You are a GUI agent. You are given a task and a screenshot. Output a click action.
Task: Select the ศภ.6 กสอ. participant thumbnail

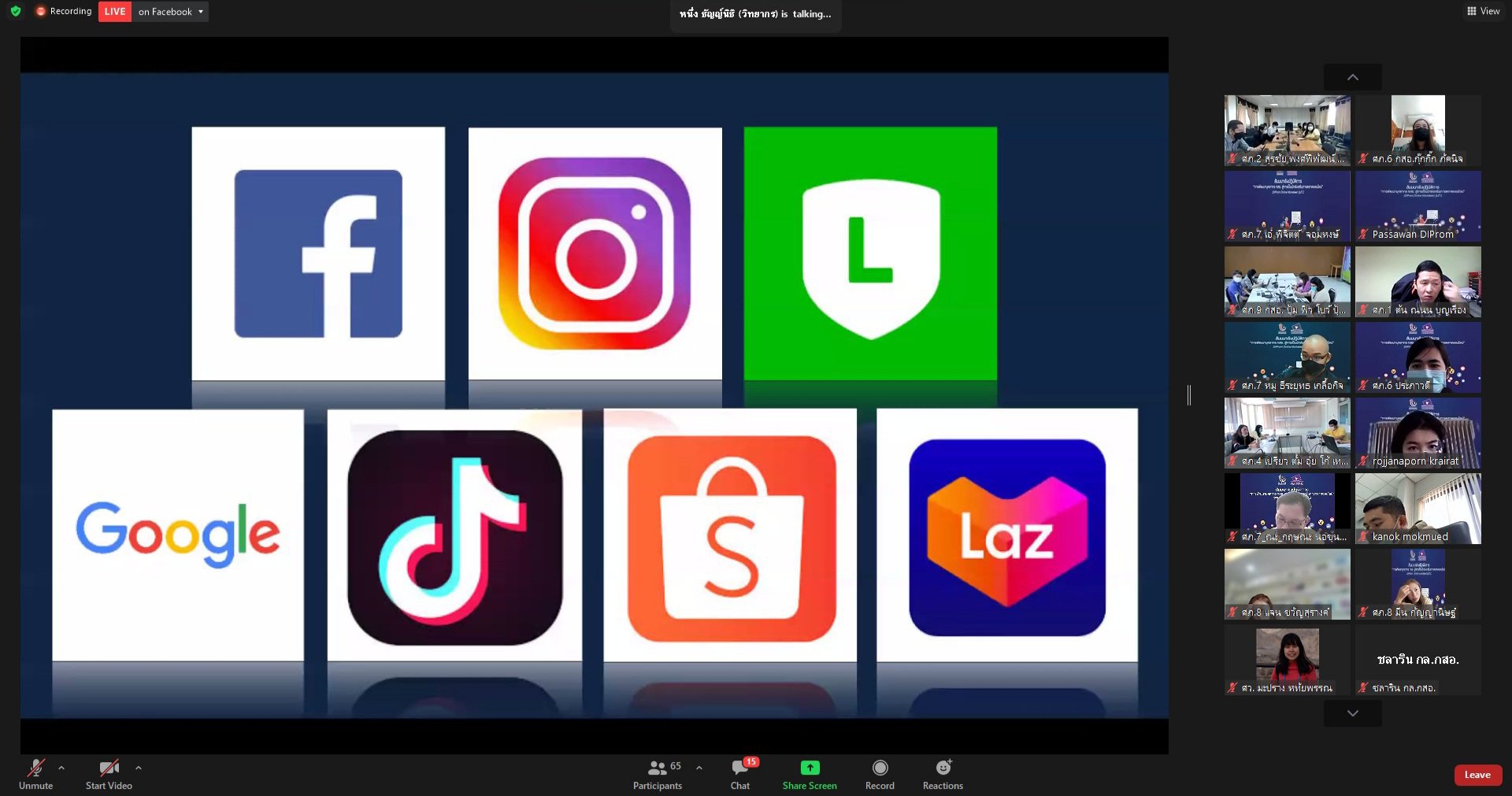pyautogui.click(x=1418, y=131)
